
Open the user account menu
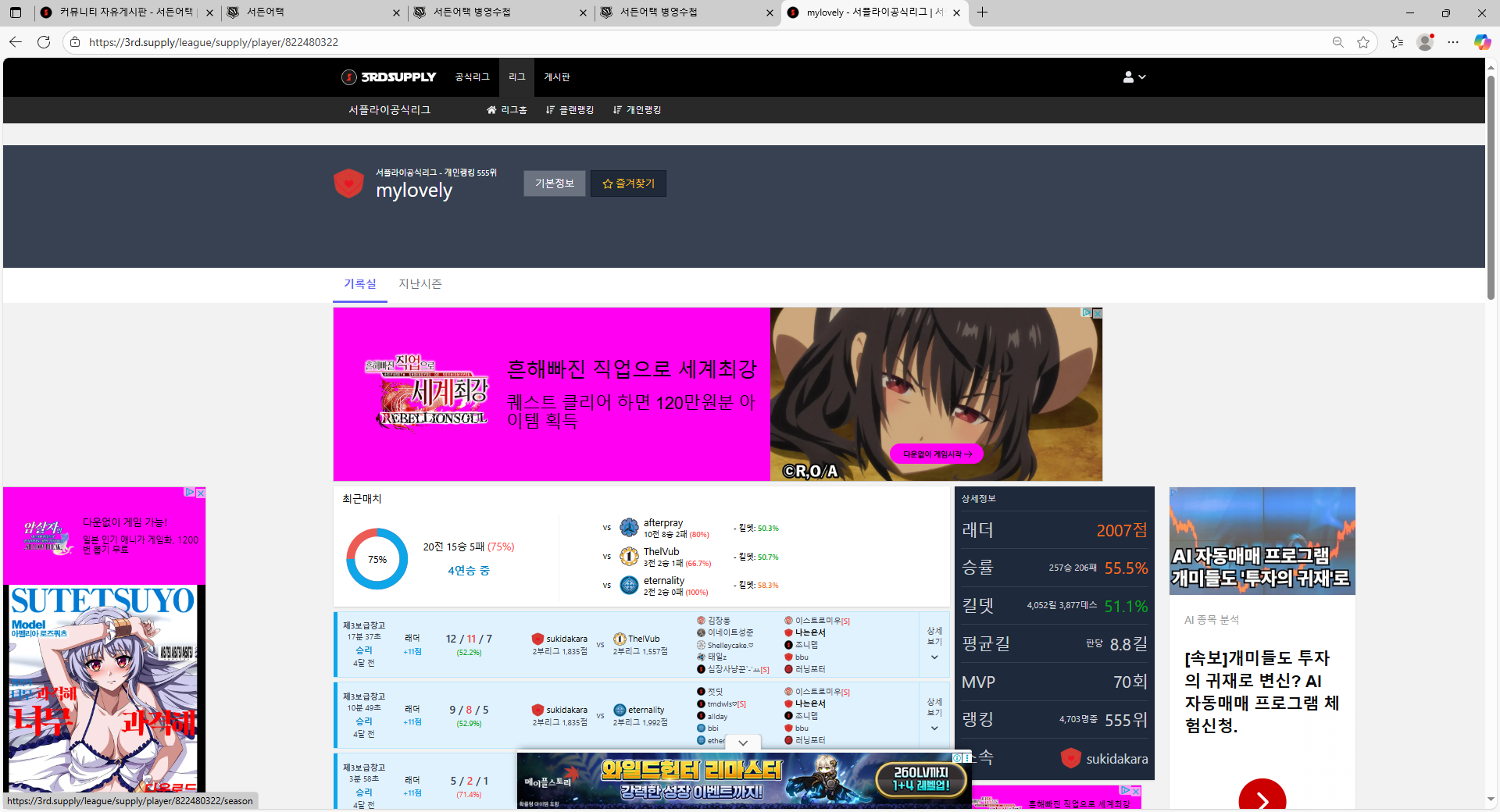point(1134,77)
